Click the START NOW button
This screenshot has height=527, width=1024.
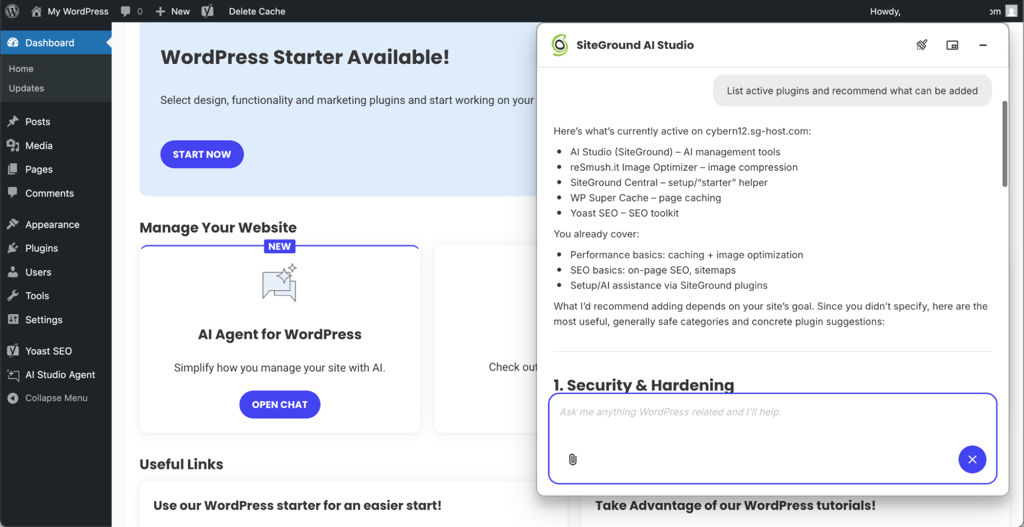202,154
